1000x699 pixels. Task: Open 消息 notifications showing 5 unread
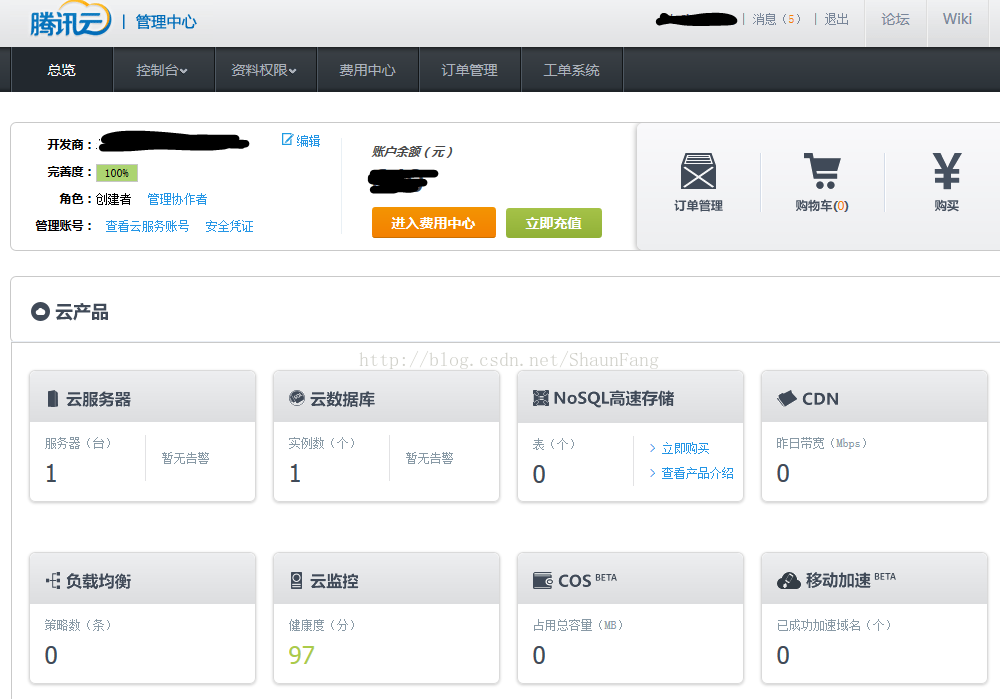777,19
